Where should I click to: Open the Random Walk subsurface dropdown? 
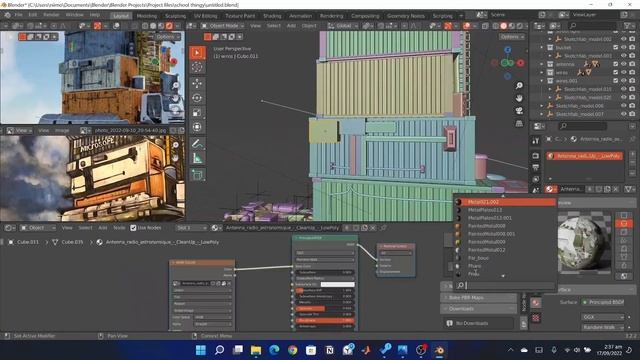[602, 327]
